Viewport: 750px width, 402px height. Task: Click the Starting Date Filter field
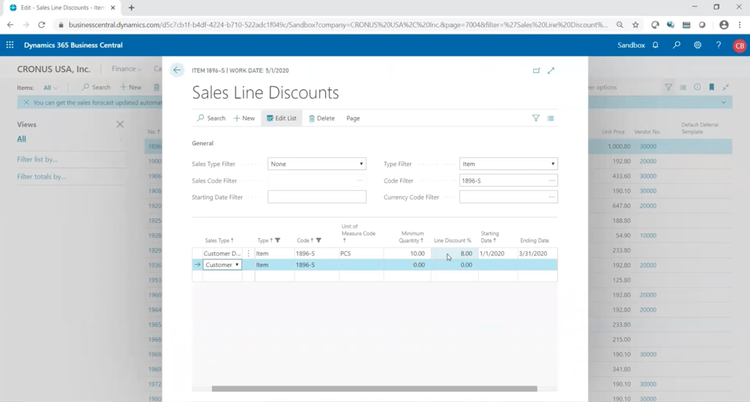coord(317,197)
